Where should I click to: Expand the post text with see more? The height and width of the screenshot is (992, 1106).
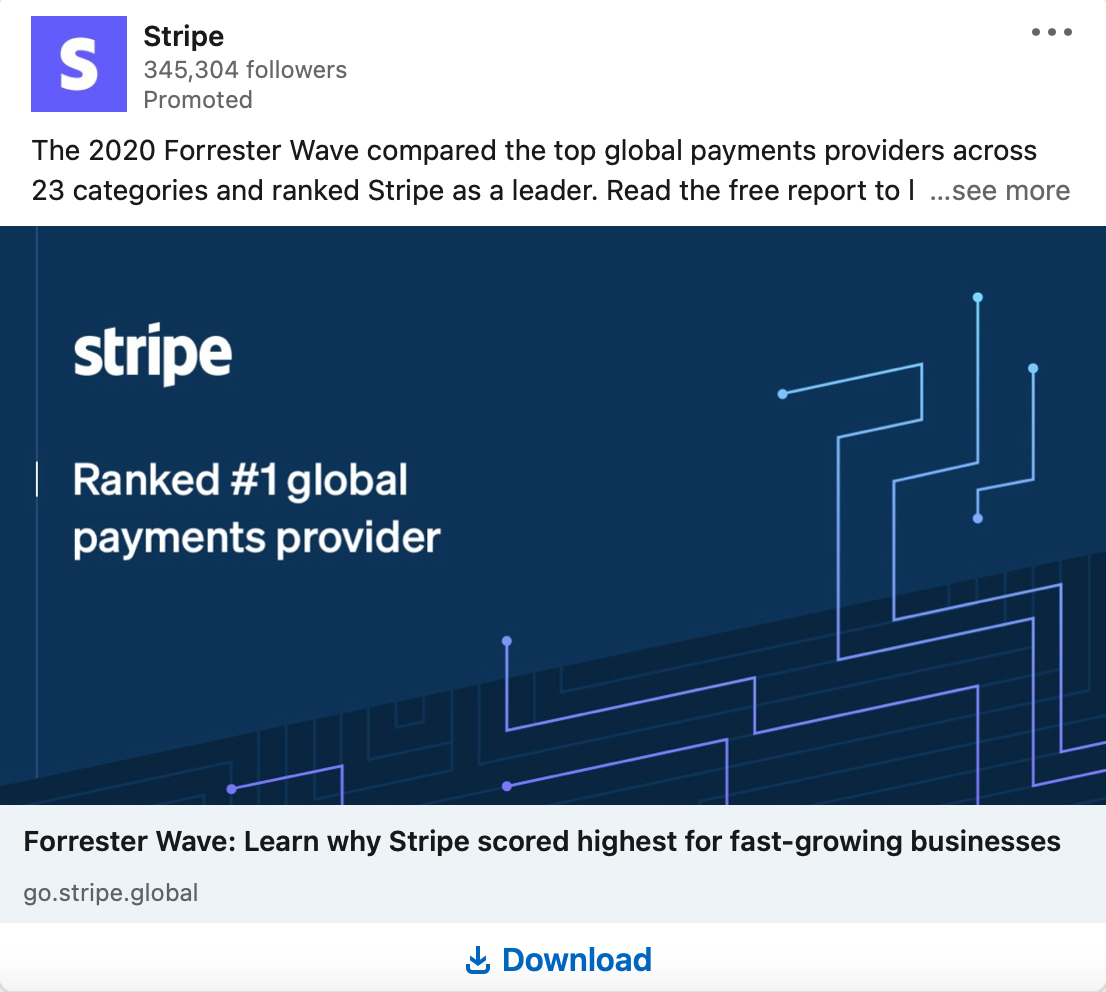(x=999, y=190)
